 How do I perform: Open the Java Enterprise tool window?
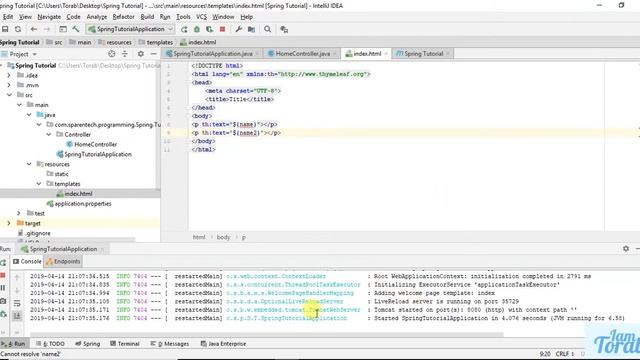(x=223, y=344)
